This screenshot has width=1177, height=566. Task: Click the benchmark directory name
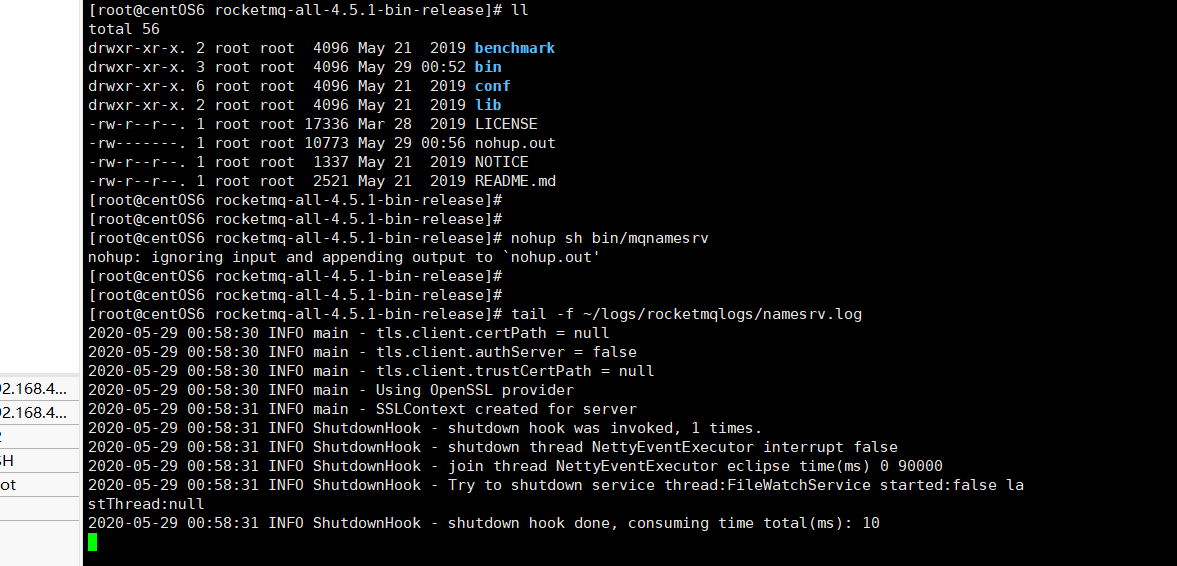point(515,48)
